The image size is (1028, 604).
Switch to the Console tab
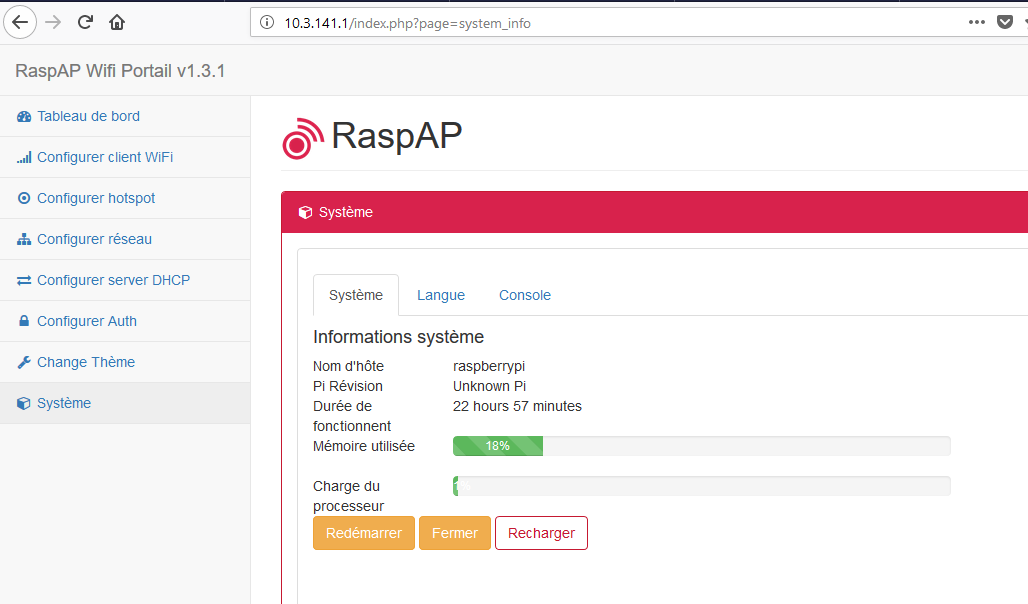point(524,295)
